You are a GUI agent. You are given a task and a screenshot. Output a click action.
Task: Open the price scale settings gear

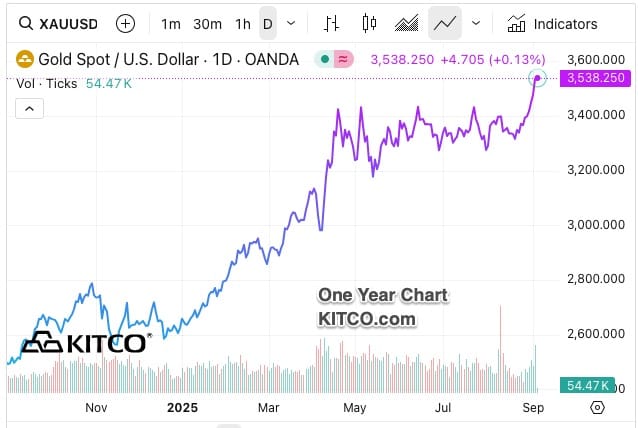pyautogui.click(x=597, y=407)
